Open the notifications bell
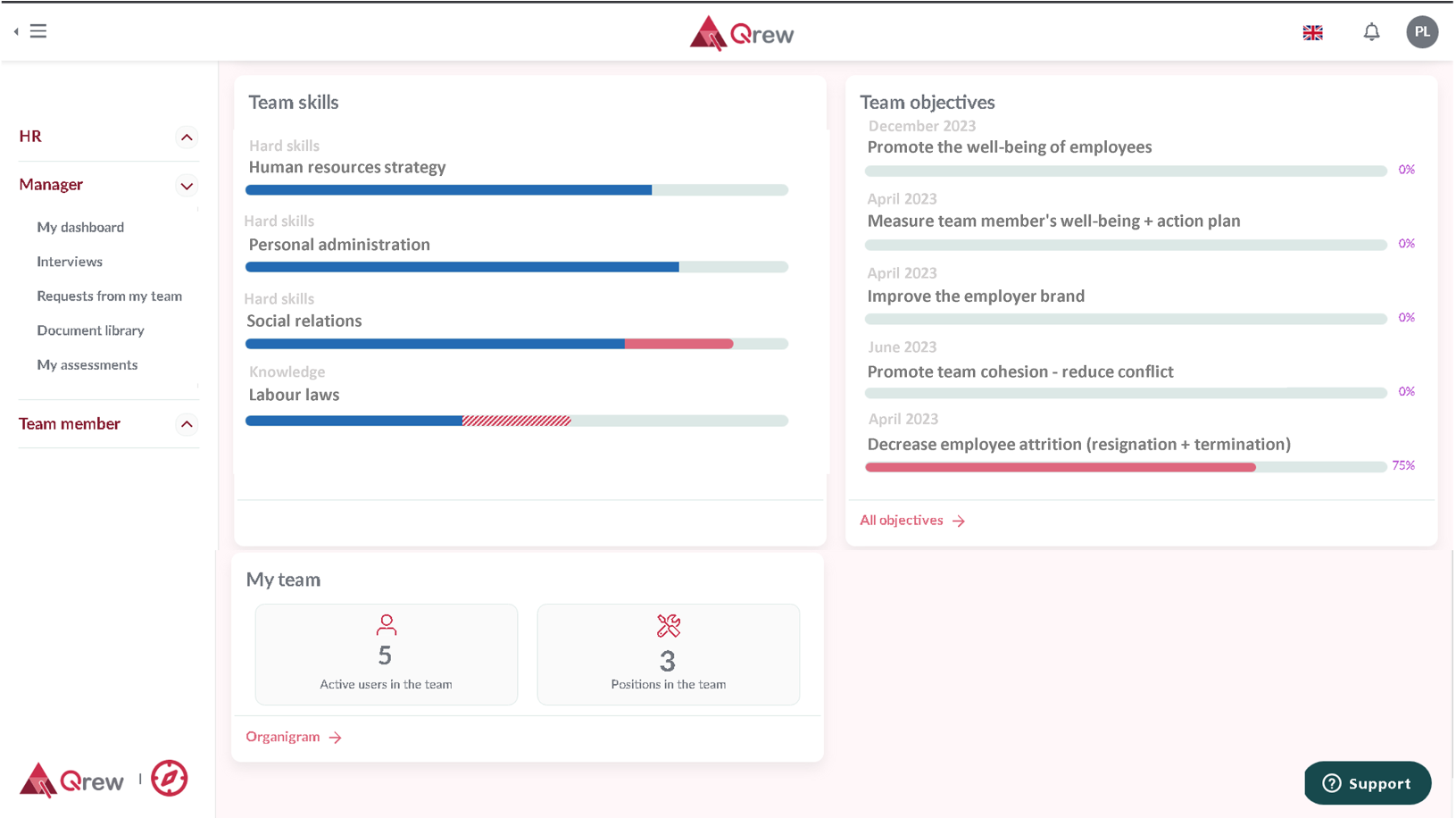 tap(1371, 32)
